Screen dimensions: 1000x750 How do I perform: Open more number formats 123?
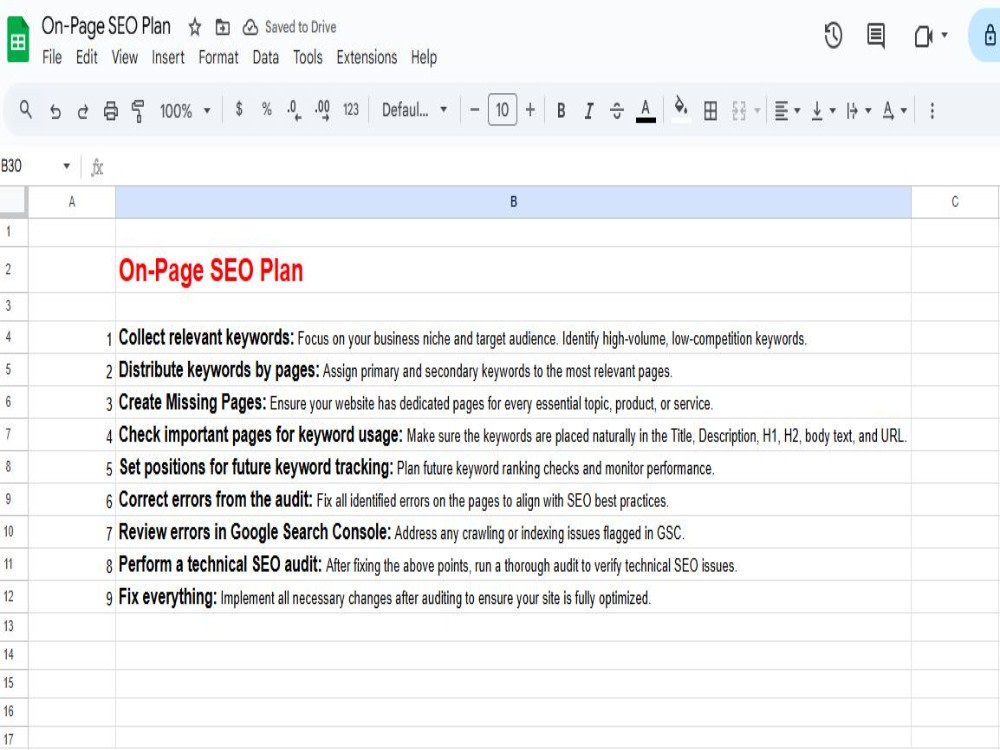tap(351, 110)
